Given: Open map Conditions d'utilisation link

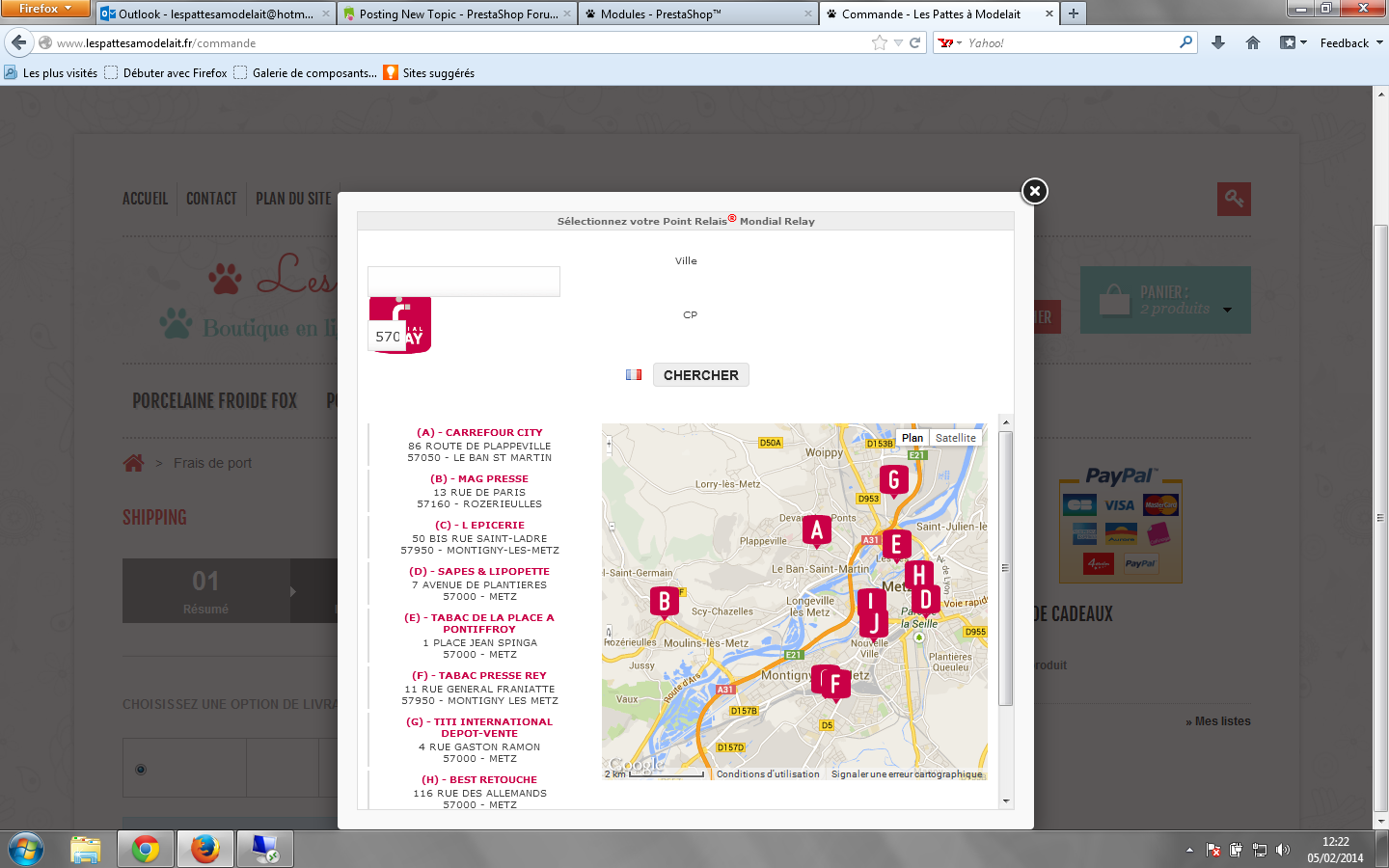Looking at the screenshot, I should point(768,774).
